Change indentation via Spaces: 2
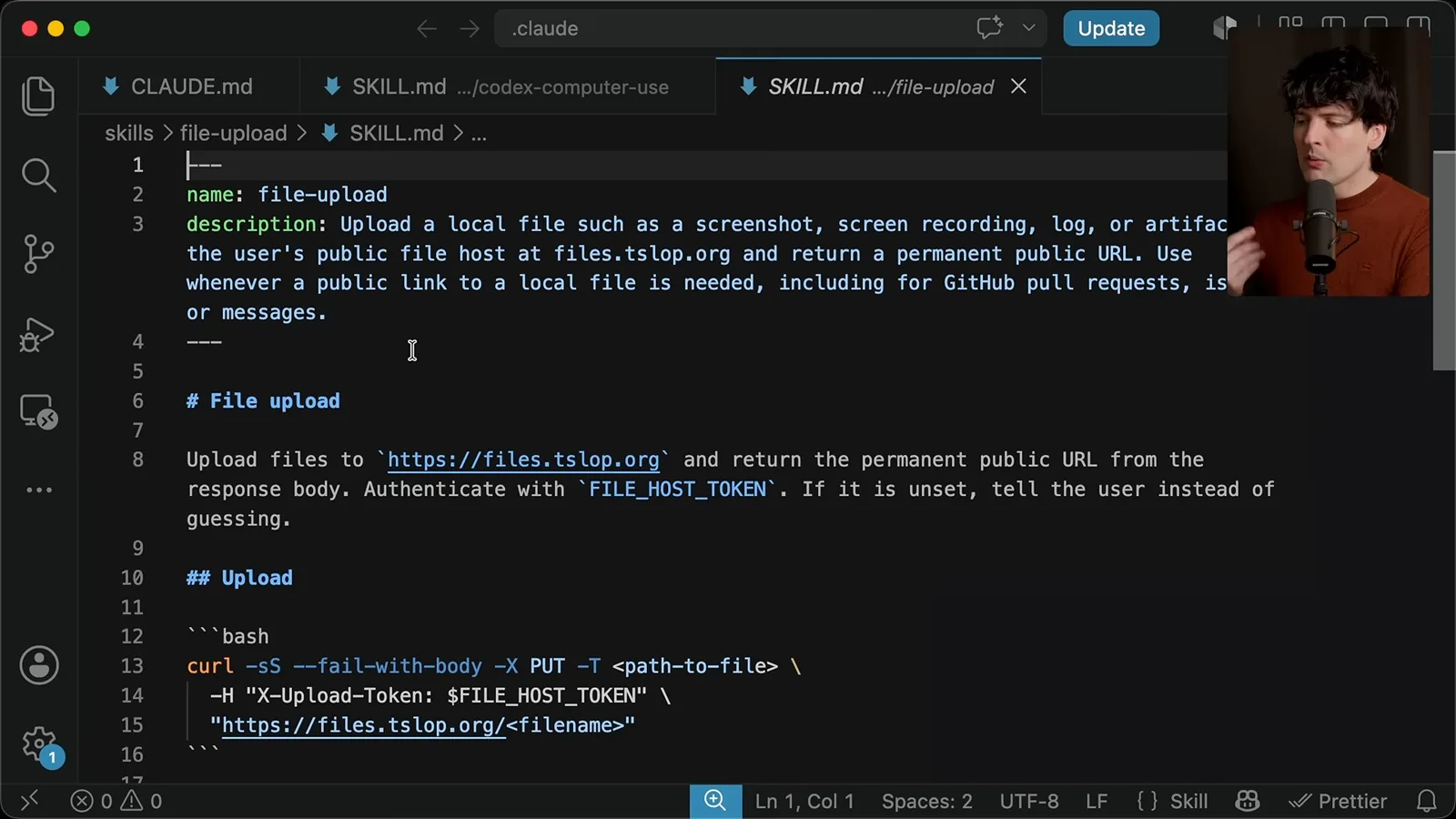 point(926,801)
